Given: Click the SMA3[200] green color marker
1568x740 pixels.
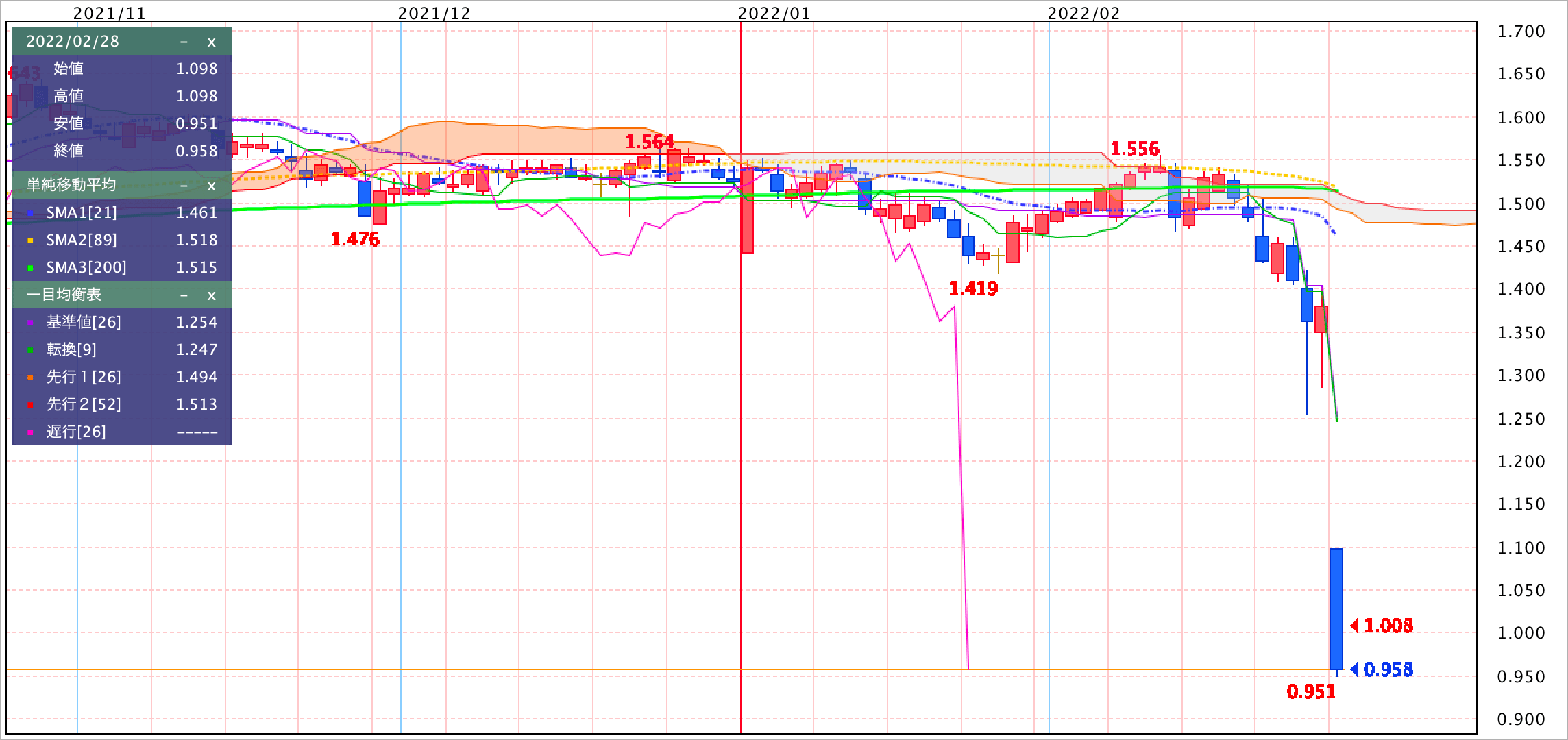Looking at the screenshot, I should [x=30, y=269].
